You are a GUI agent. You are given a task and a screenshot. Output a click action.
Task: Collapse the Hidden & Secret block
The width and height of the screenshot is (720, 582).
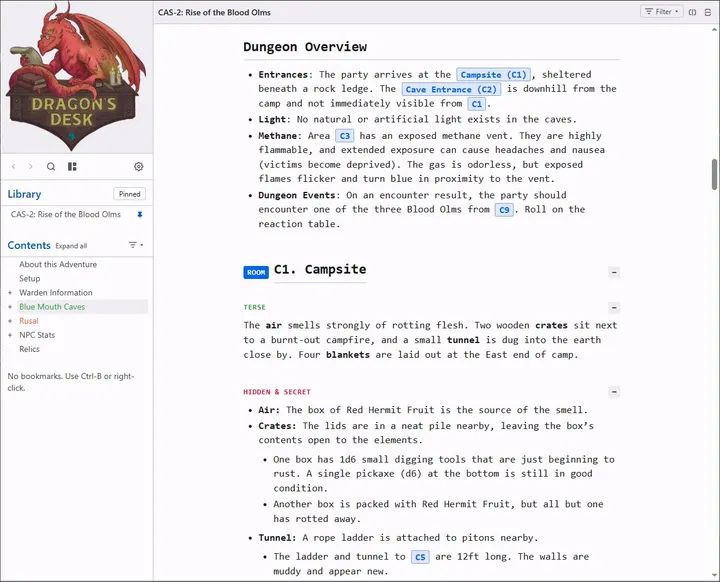click(614, 392)
